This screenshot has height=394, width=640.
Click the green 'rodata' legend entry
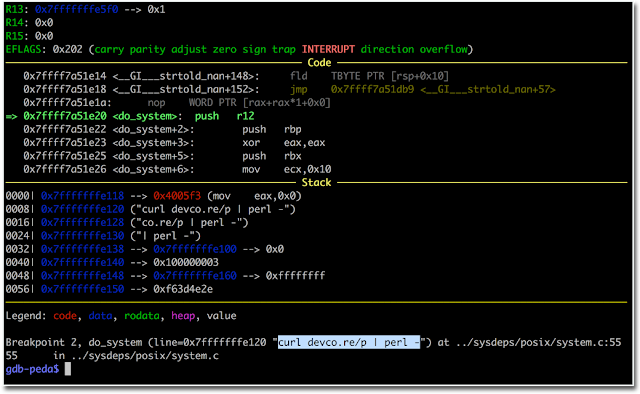(x=142, y=316)
